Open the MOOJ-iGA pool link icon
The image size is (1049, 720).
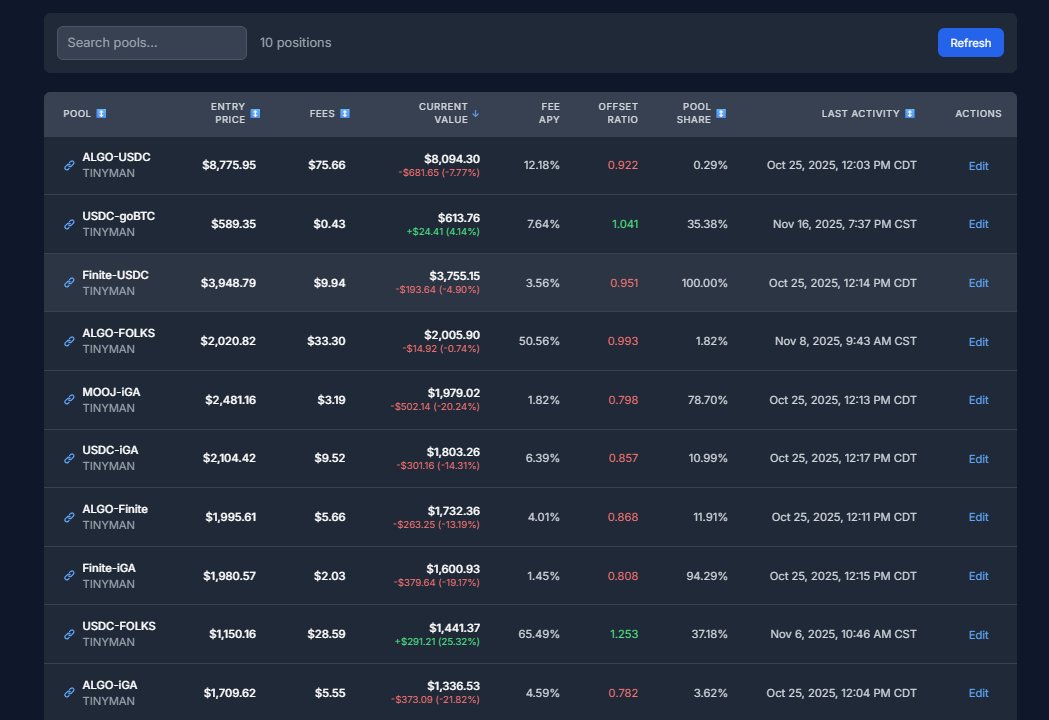[x=68, y=400]
